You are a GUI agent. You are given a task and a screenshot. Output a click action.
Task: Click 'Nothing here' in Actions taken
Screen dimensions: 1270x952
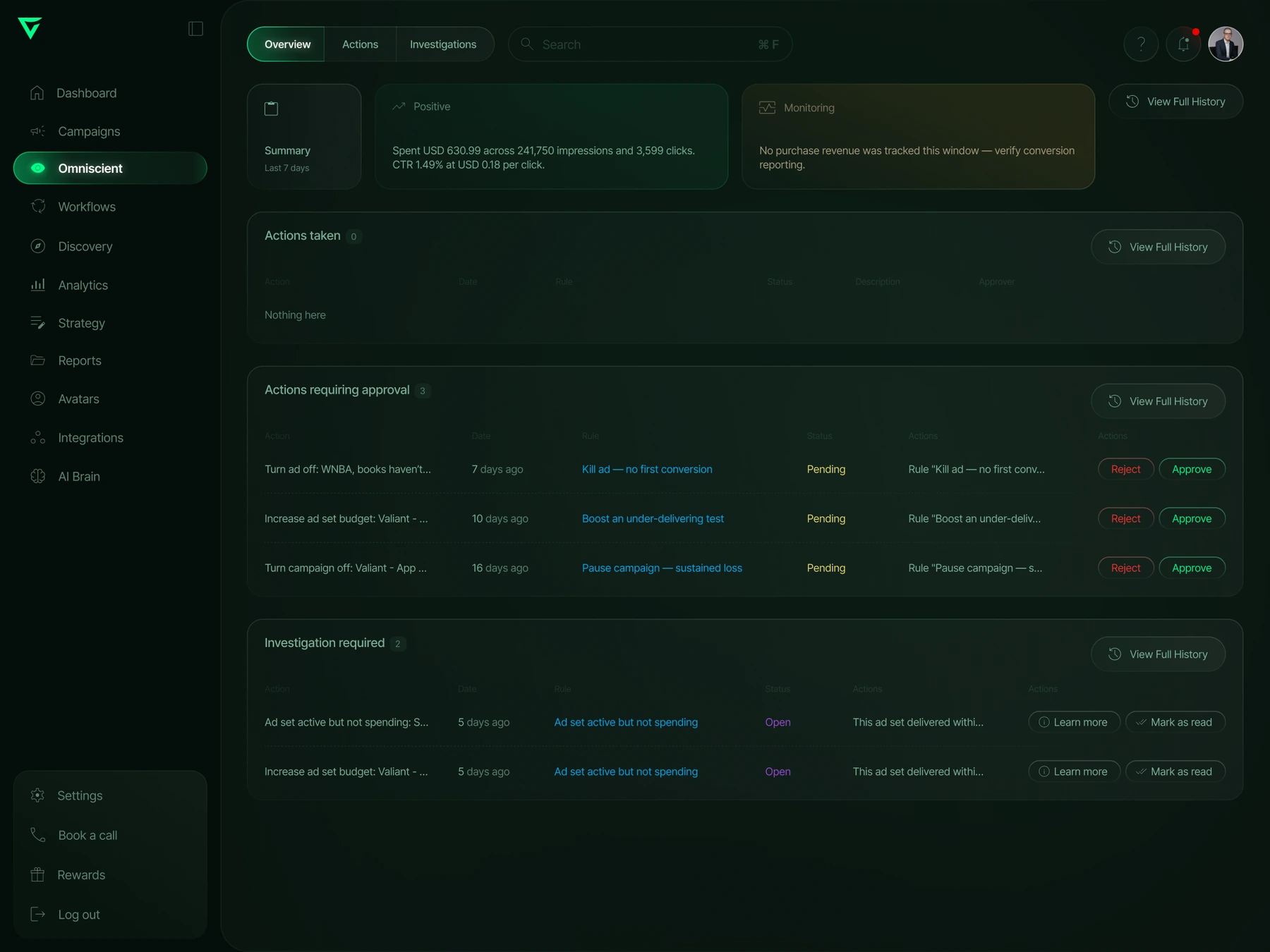tap(295, 315)
